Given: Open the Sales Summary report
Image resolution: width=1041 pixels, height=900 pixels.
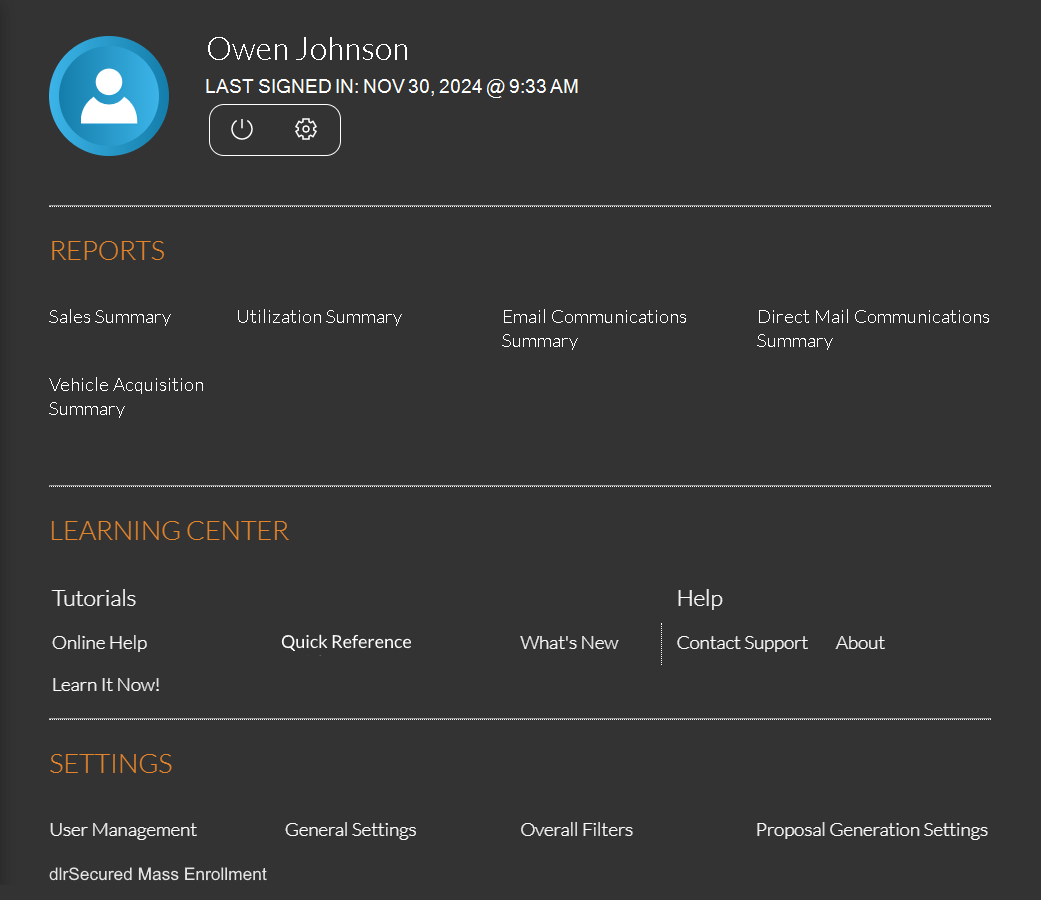Looking at the screenshot, I should click(x=110, y=317).
